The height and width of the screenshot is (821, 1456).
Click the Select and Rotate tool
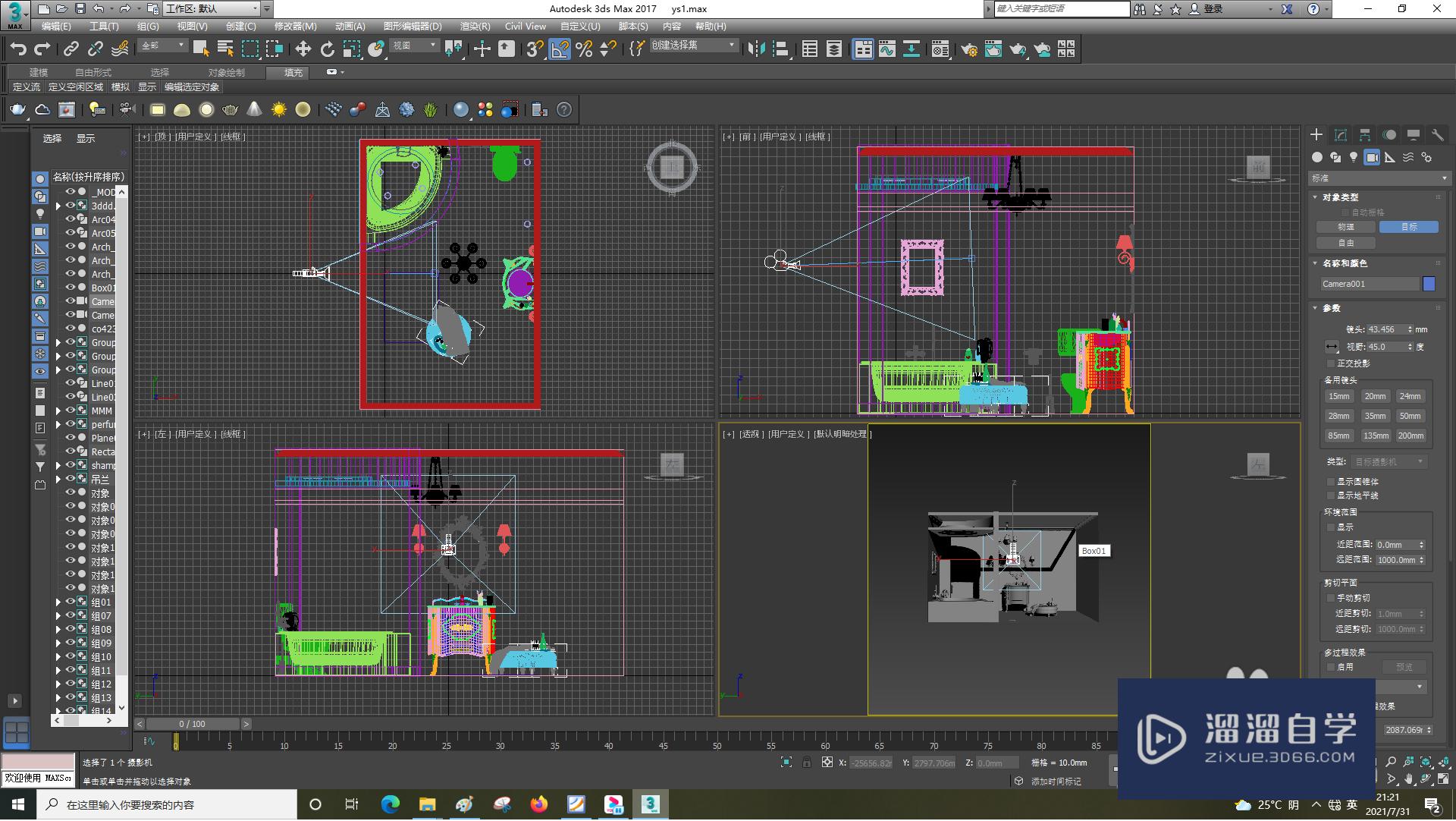pos(327,49)
